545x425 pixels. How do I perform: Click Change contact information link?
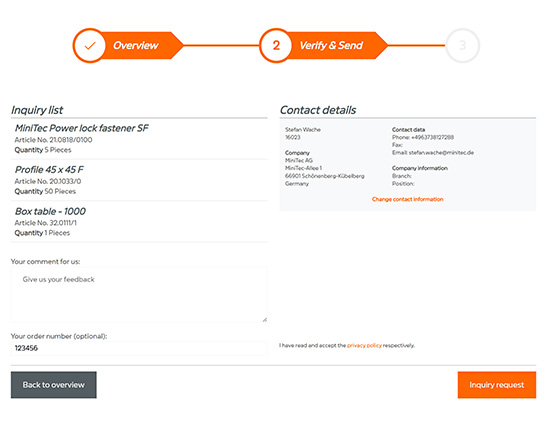point(408,199)
